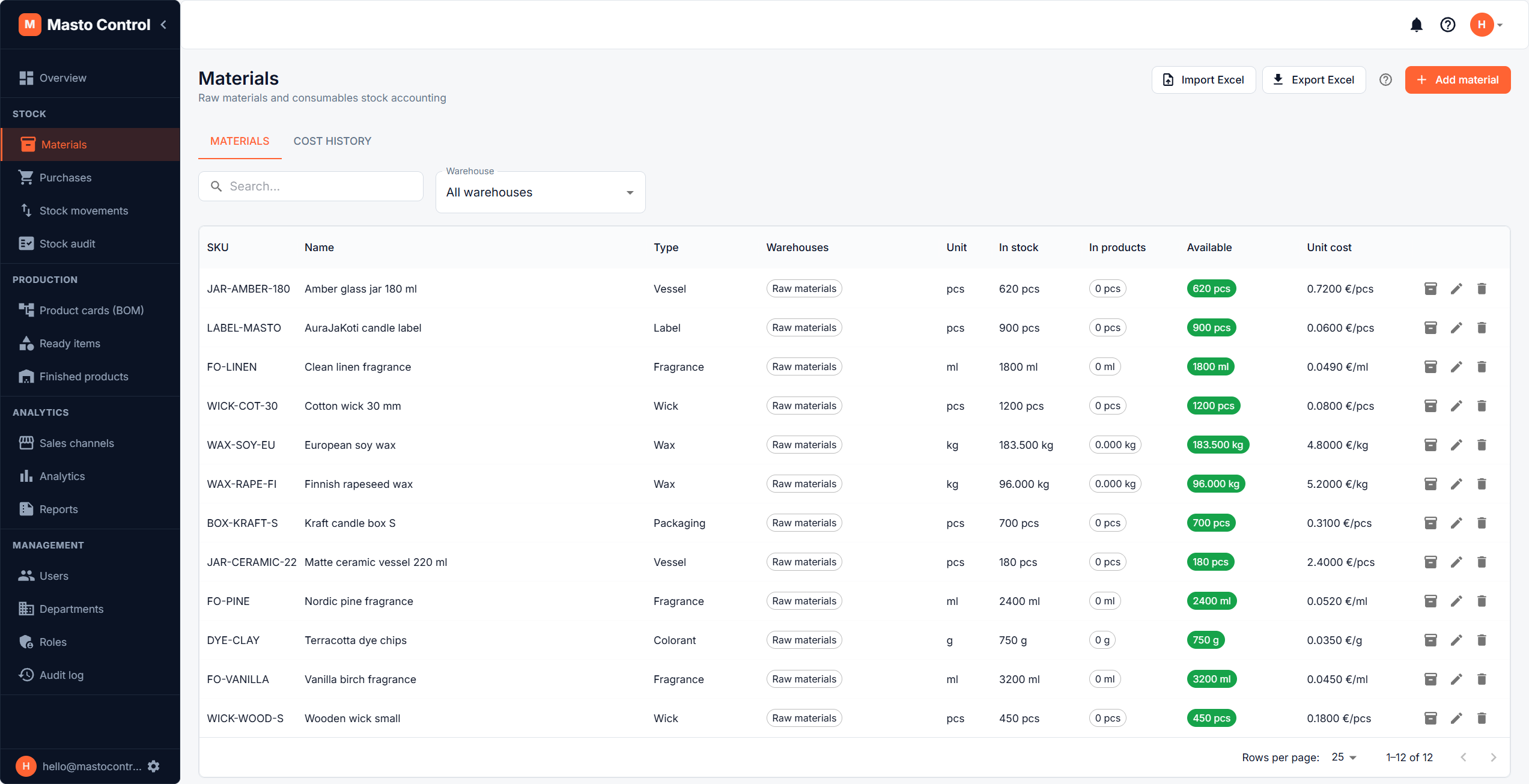Open Sales channels page
Screen dimensions: 1529x784
click(90, 443)
